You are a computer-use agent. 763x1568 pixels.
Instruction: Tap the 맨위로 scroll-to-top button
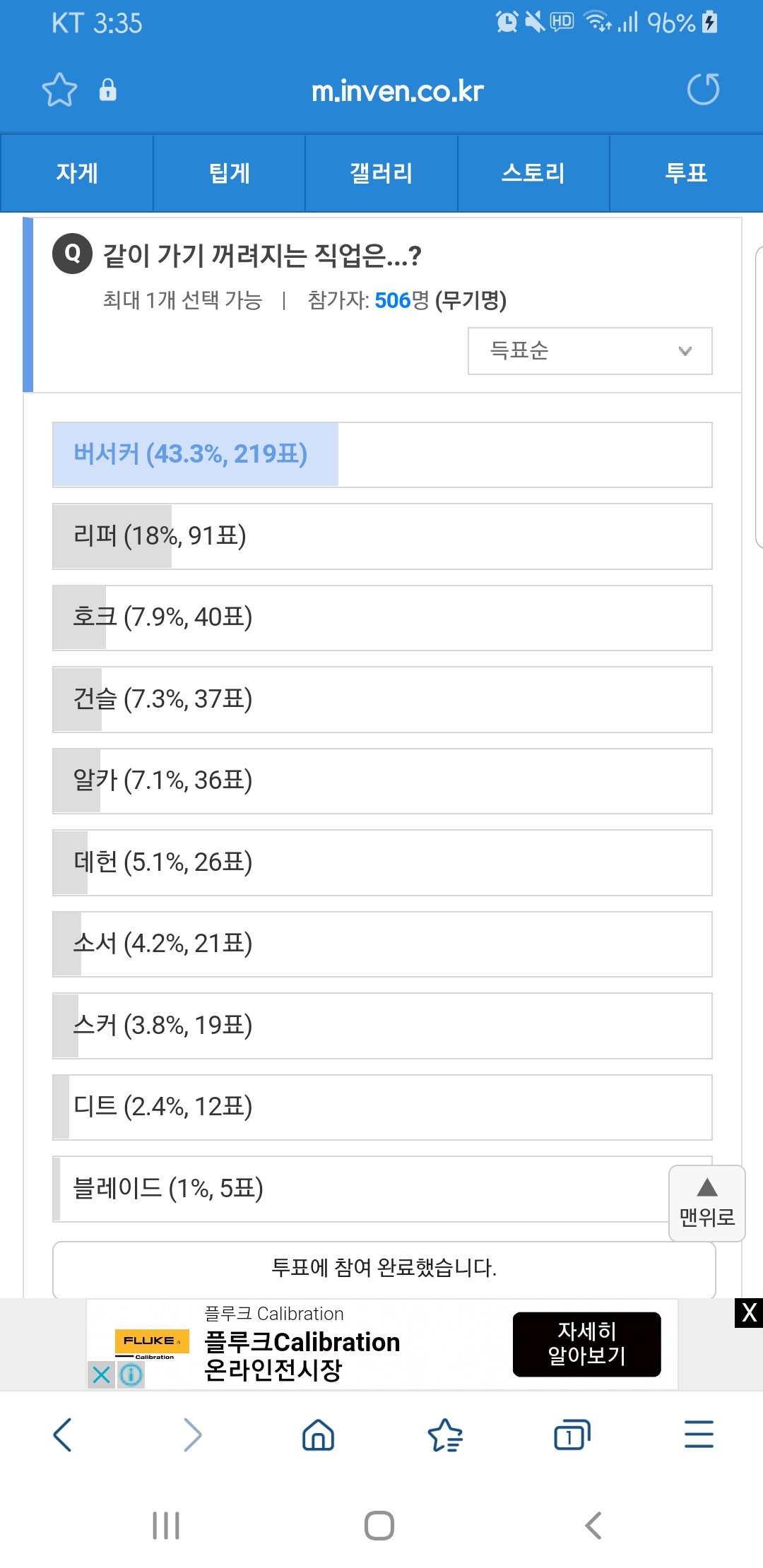[x=706, y=1203]
